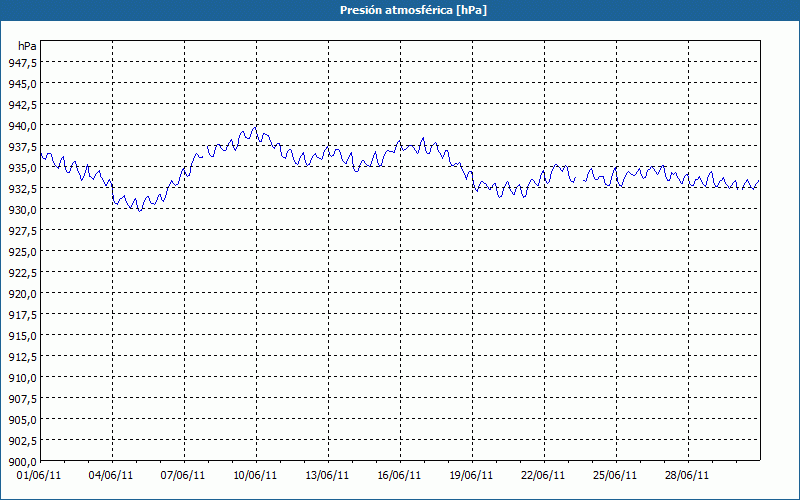Click the 10/06/11 date label
The image size is (800, 500).
pos(255,475)
